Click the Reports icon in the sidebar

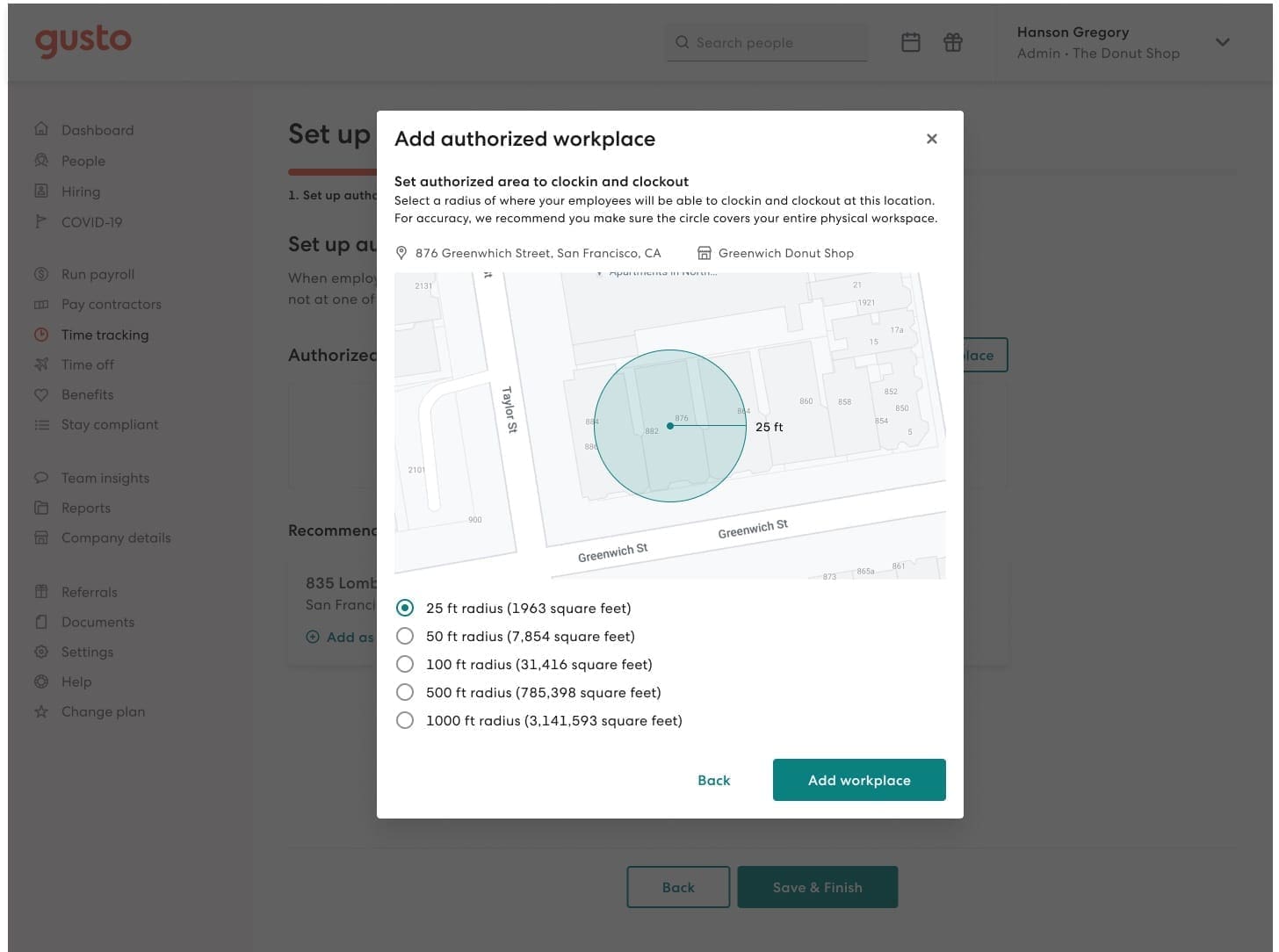pyautogui.click(x=41, y=507)
